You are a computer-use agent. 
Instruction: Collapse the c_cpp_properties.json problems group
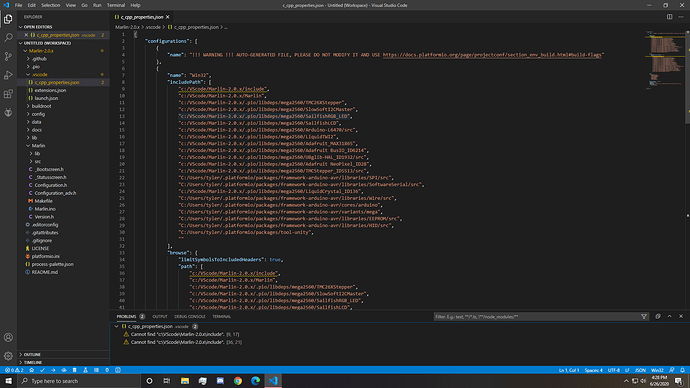click(117, 326)
